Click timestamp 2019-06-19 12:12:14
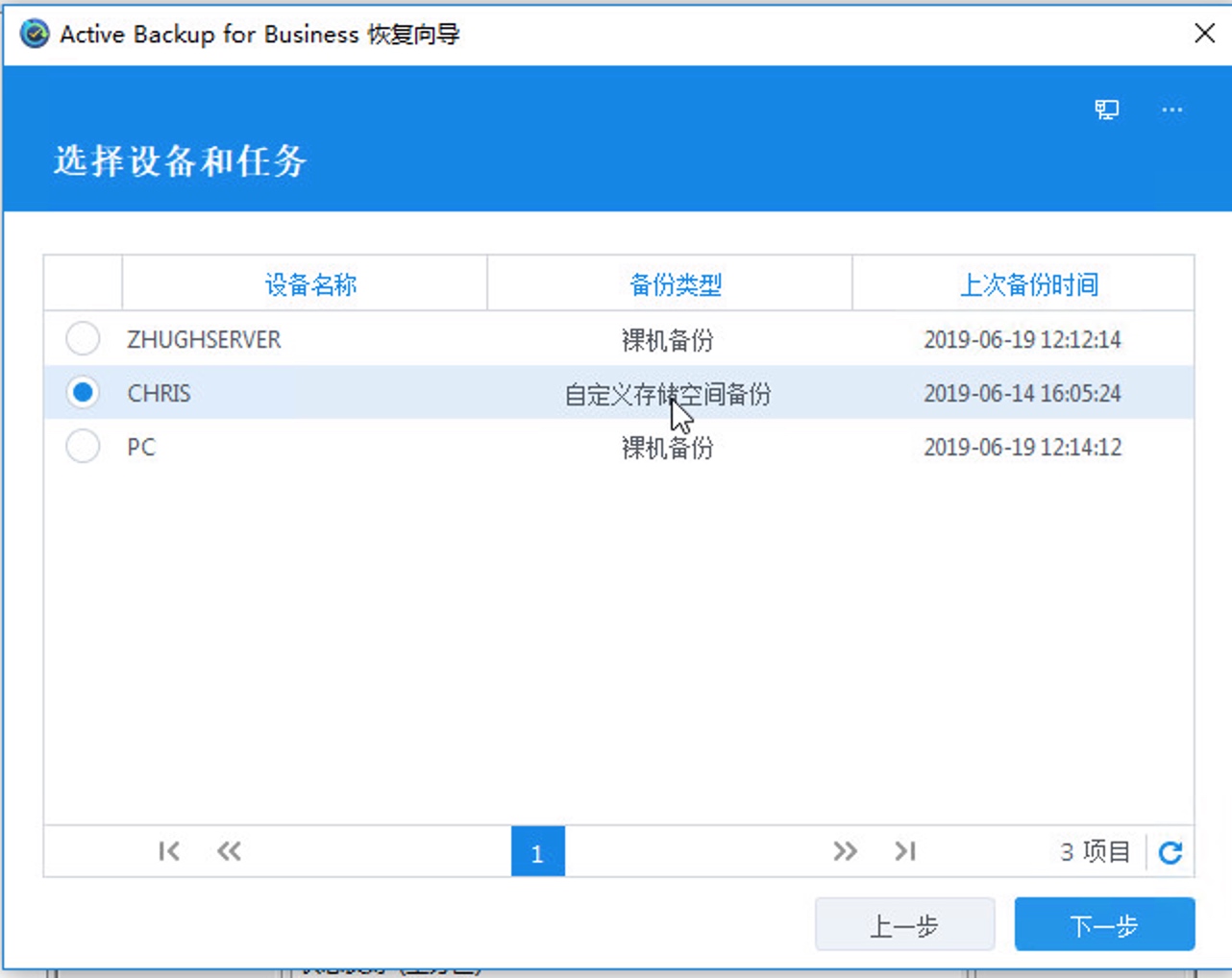This screenshot has width=1232, height=978. coord(1023,339)
